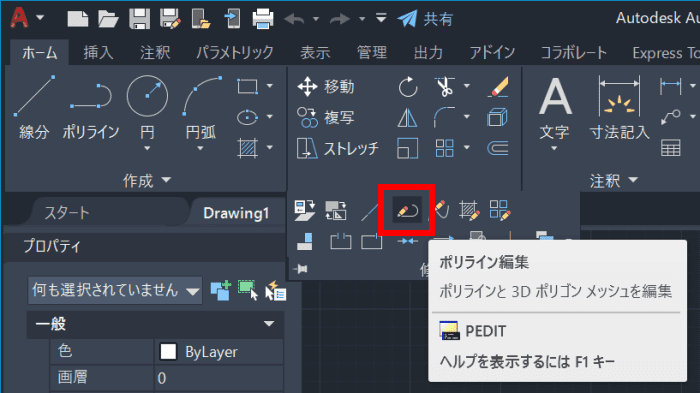Select the array tool
The width and height of the screenshot is (700, 393).
click(x=445, y=148)
